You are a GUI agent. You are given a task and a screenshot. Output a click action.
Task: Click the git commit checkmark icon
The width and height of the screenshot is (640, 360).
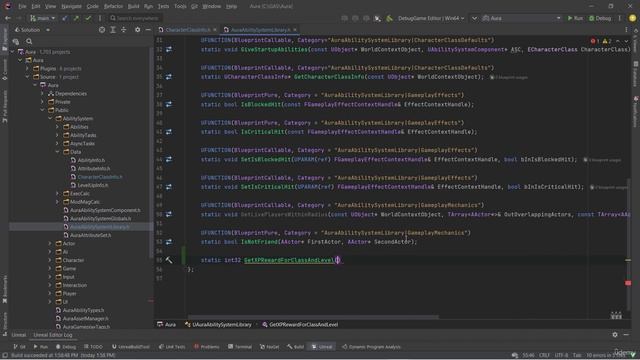88,18
